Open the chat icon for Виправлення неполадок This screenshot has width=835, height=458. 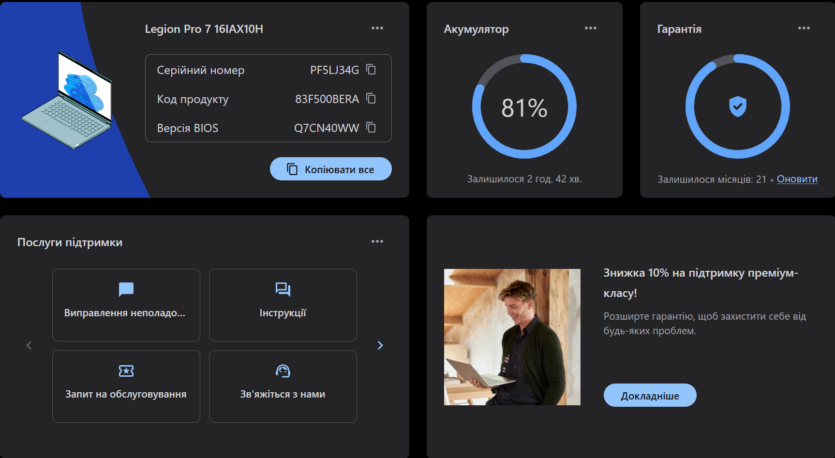coord(126,289)
